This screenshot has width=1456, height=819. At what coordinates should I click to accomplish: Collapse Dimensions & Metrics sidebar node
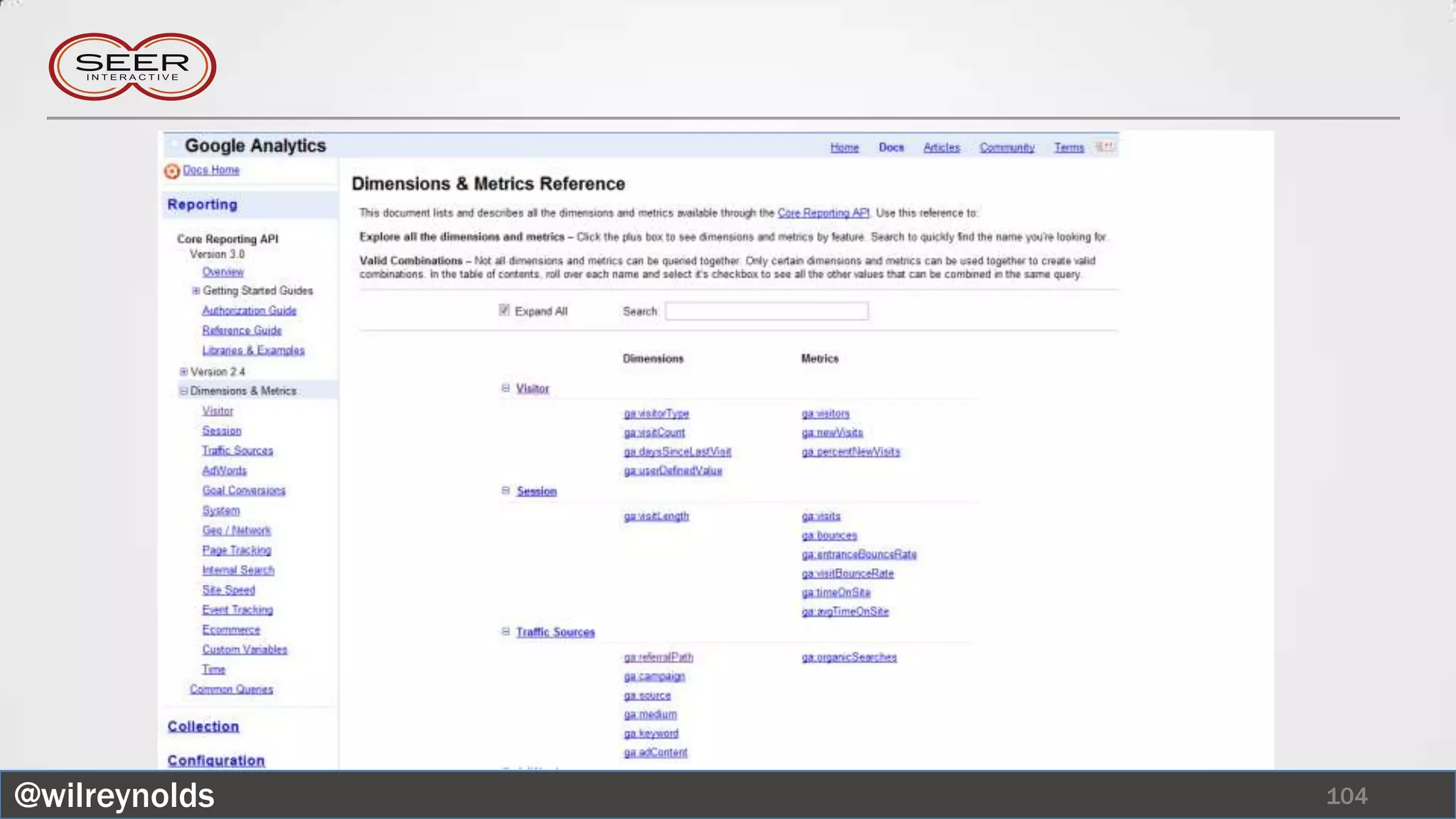click(183, 391)
